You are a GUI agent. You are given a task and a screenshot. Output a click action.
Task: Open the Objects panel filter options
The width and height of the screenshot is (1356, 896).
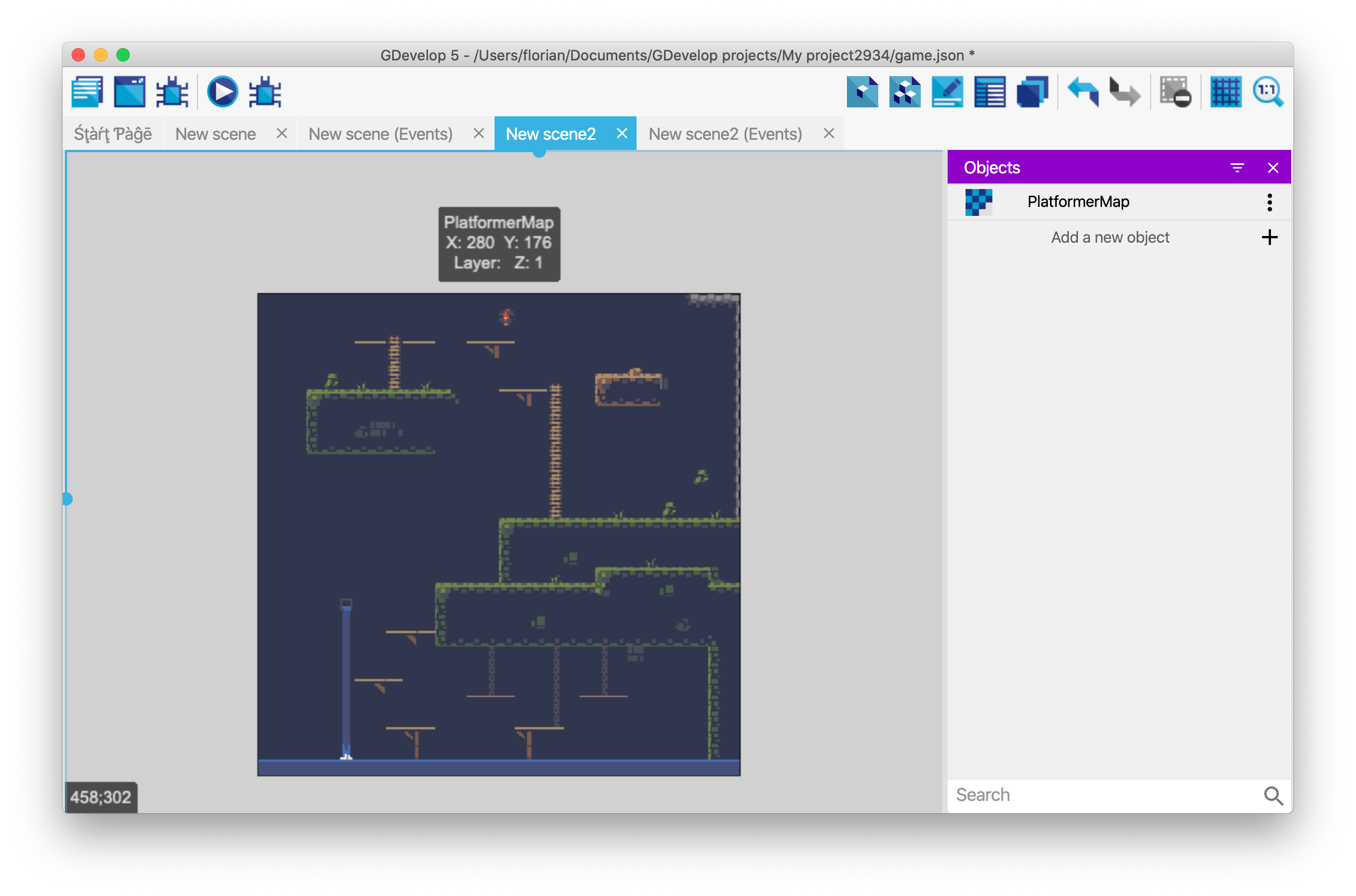(1237, 167)
